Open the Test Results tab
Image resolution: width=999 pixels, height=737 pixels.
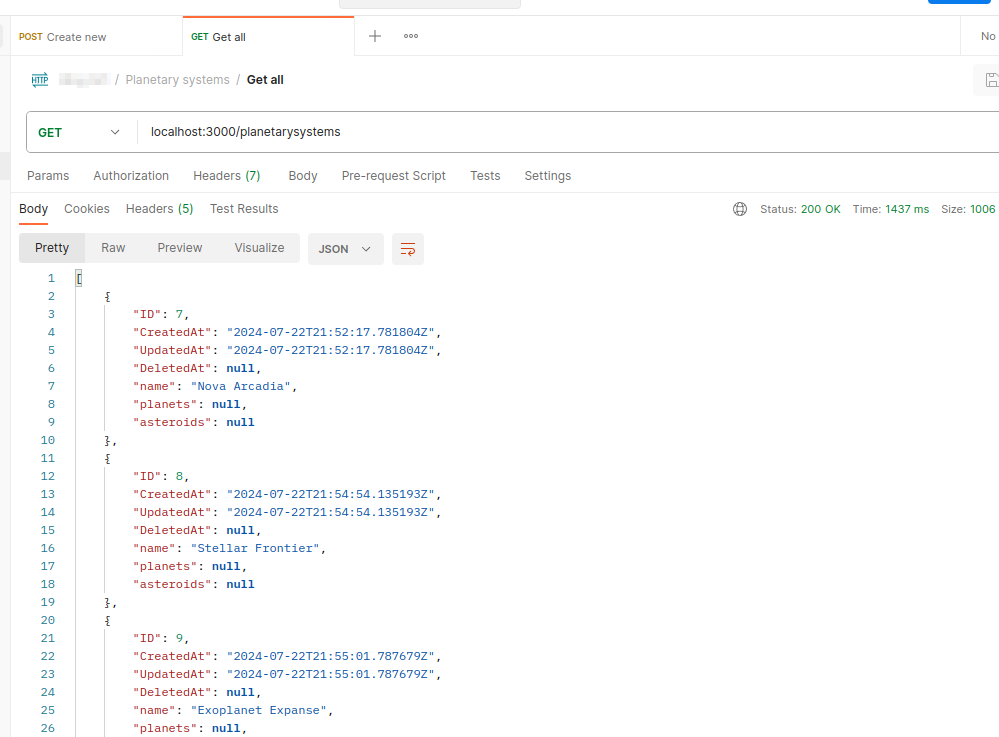244,209
